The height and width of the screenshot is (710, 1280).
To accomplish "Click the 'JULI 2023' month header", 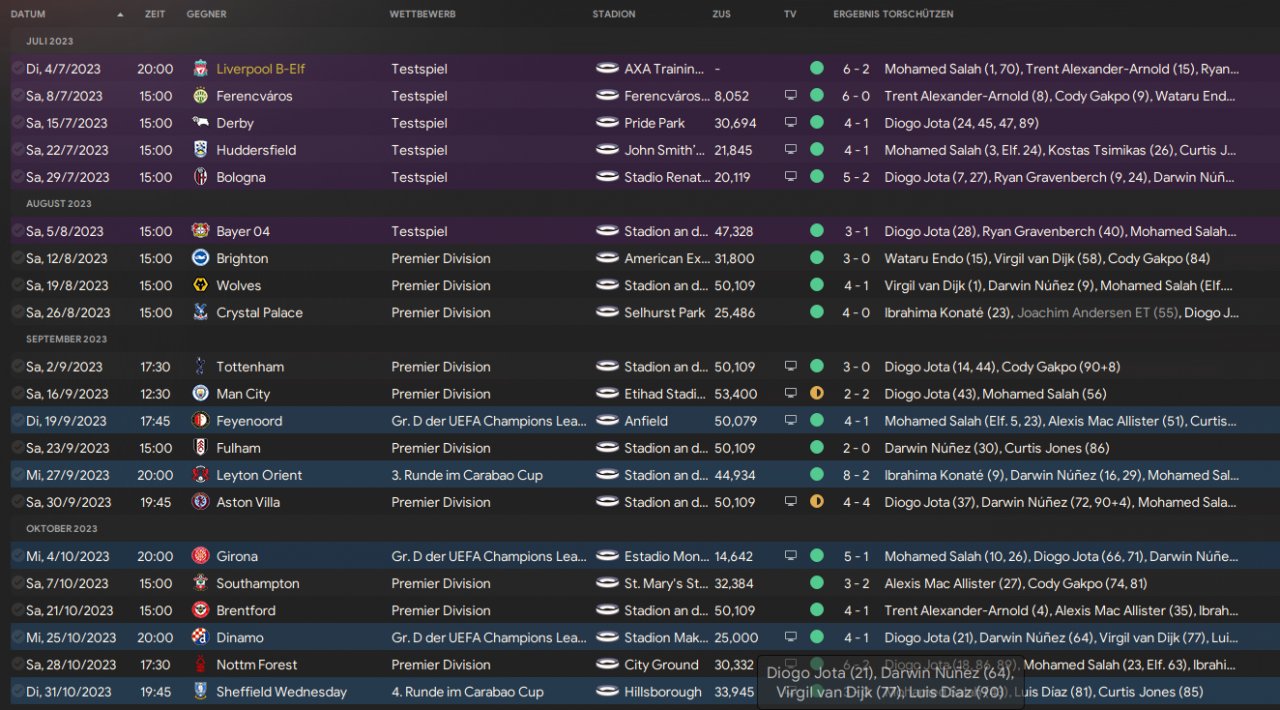I will 49,42.
